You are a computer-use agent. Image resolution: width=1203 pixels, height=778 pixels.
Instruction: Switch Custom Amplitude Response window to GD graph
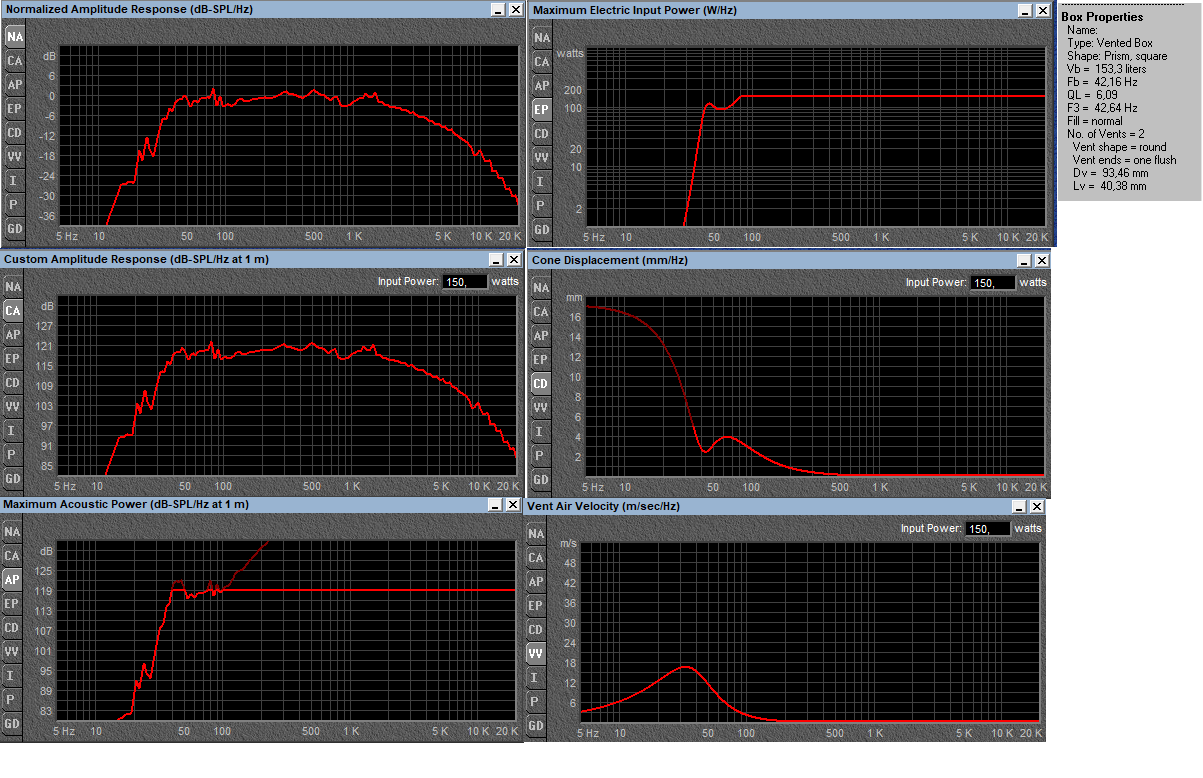(x=13, y=479)
